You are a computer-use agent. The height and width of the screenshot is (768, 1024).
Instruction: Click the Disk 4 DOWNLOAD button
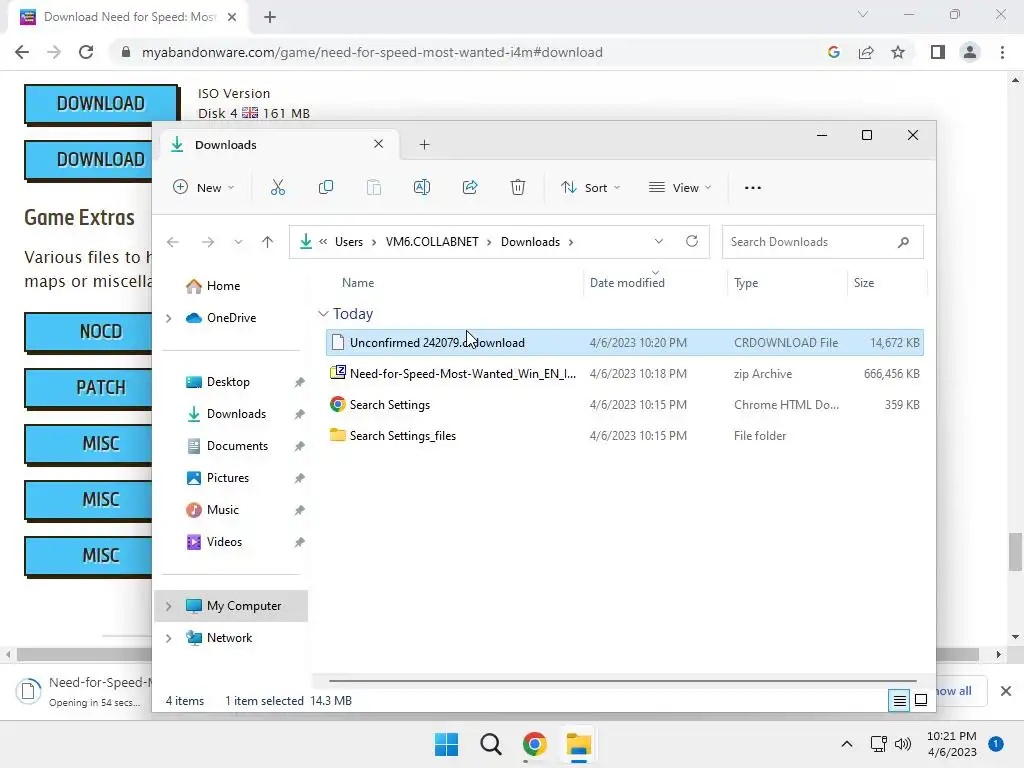tap(101, 103)
